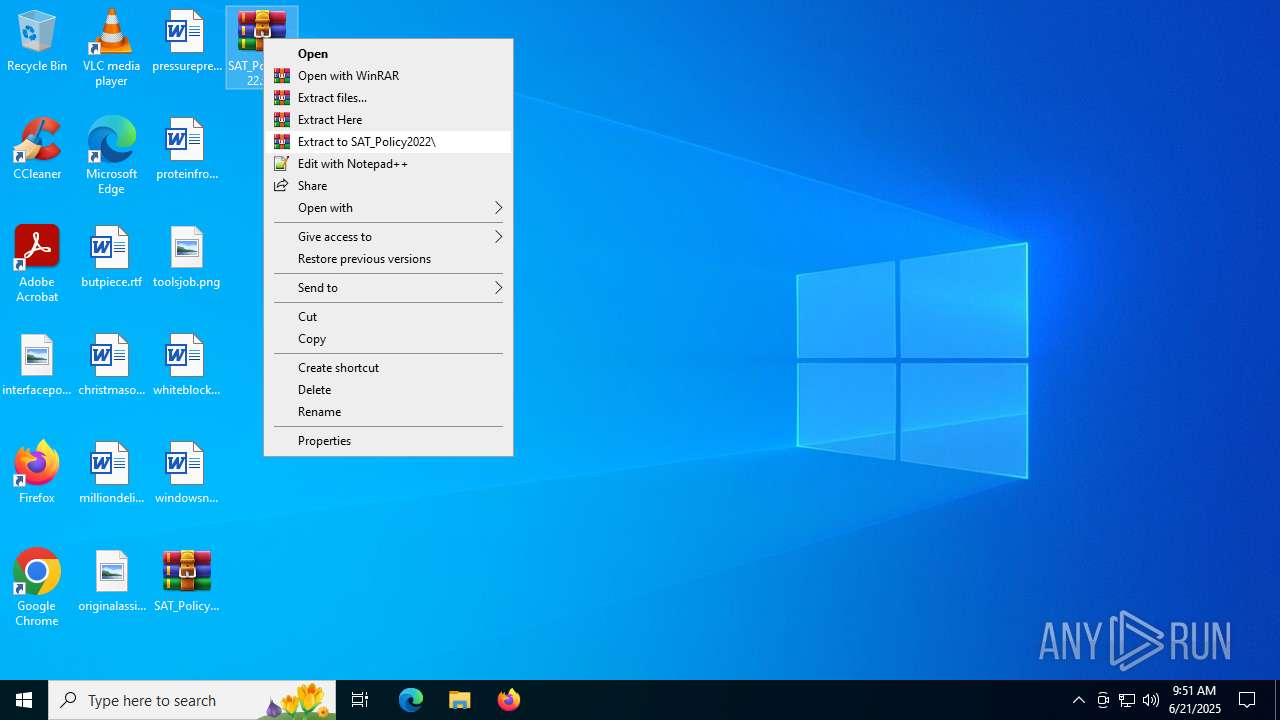Select the pressurepre... Word document icon
The image size is (1280, 720).
point(186,42)
